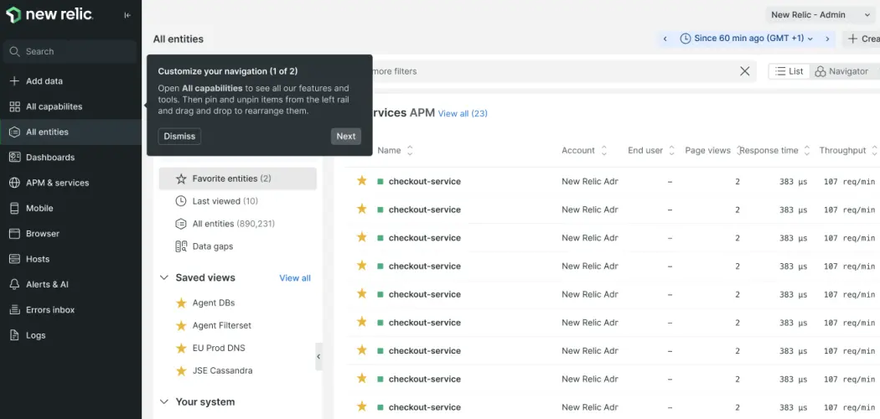Dismiss the customize navigation tooltip
This screenshot has width=880, height=419.
(x=179, y=136)
